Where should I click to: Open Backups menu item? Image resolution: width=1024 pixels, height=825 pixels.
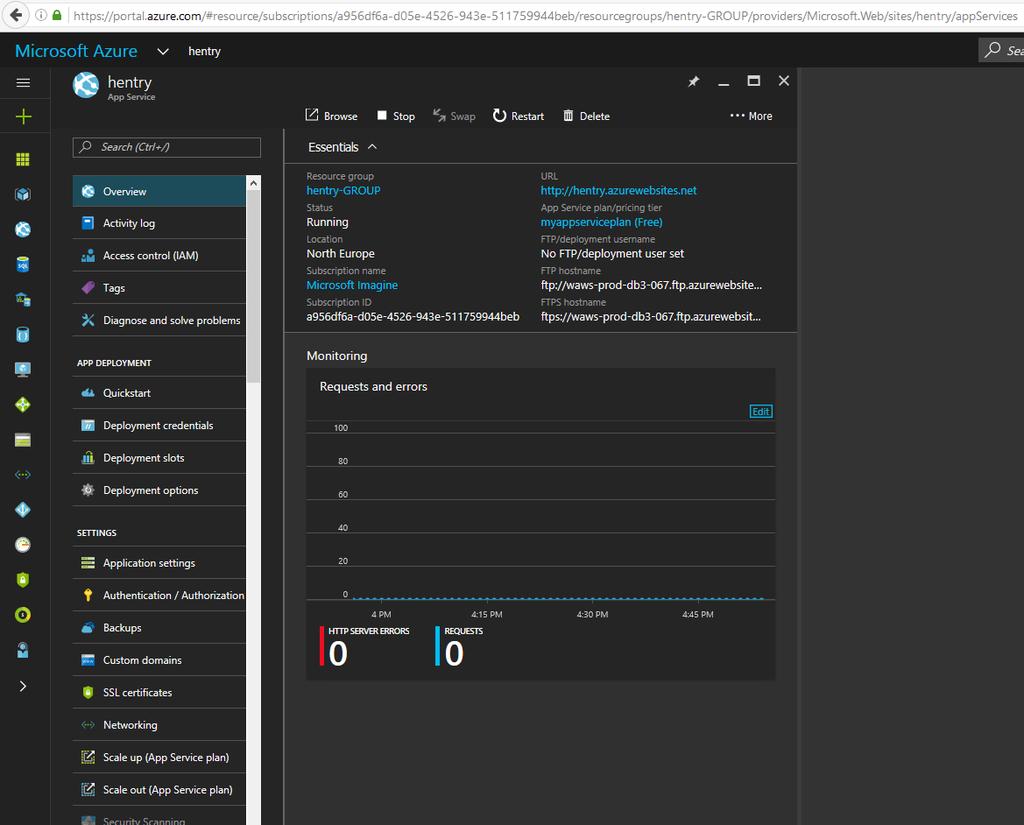tap(159, 628)
